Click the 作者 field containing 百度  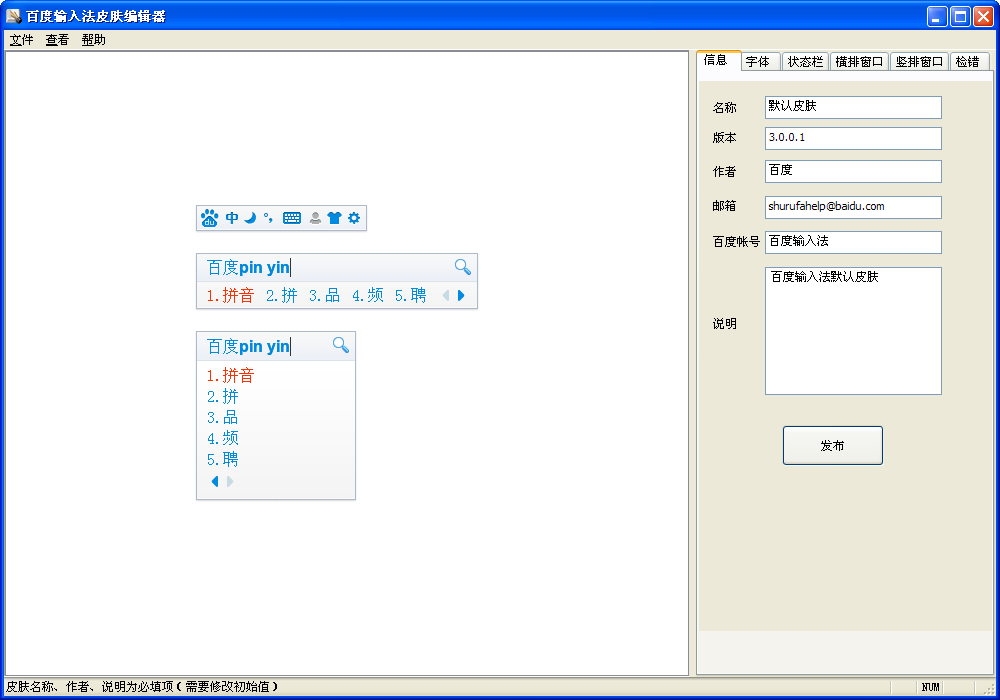(853, 171)
